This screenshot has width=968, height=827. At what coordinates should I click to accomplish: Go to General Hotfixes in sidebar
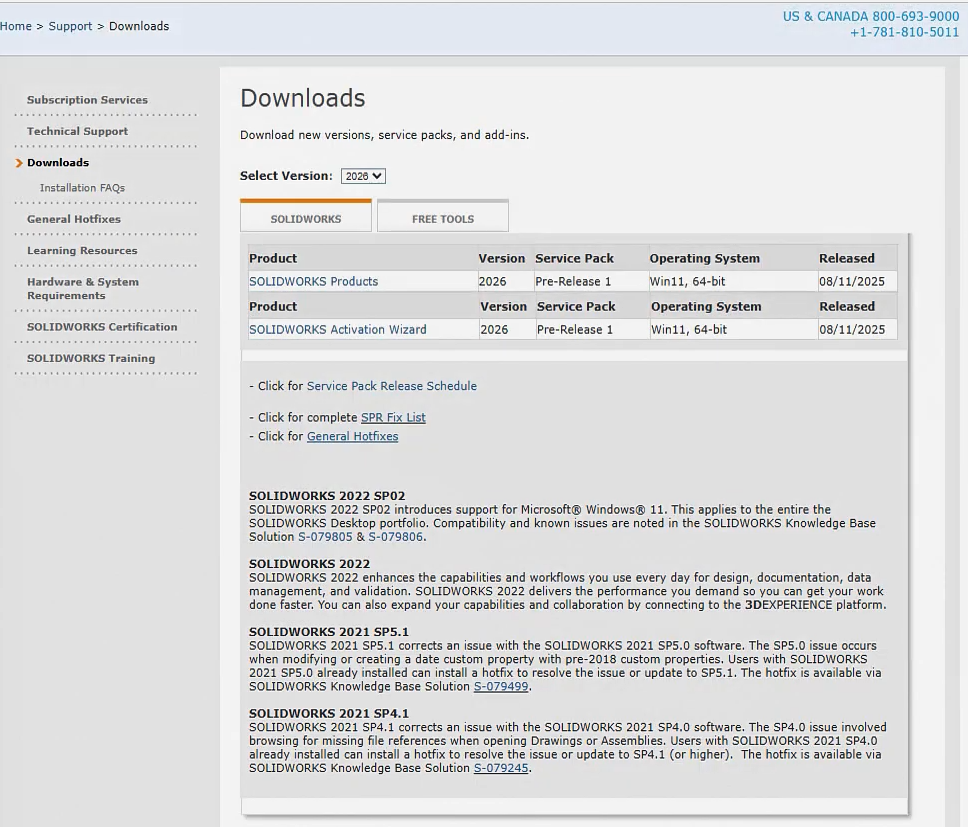[x=74, y=219]
